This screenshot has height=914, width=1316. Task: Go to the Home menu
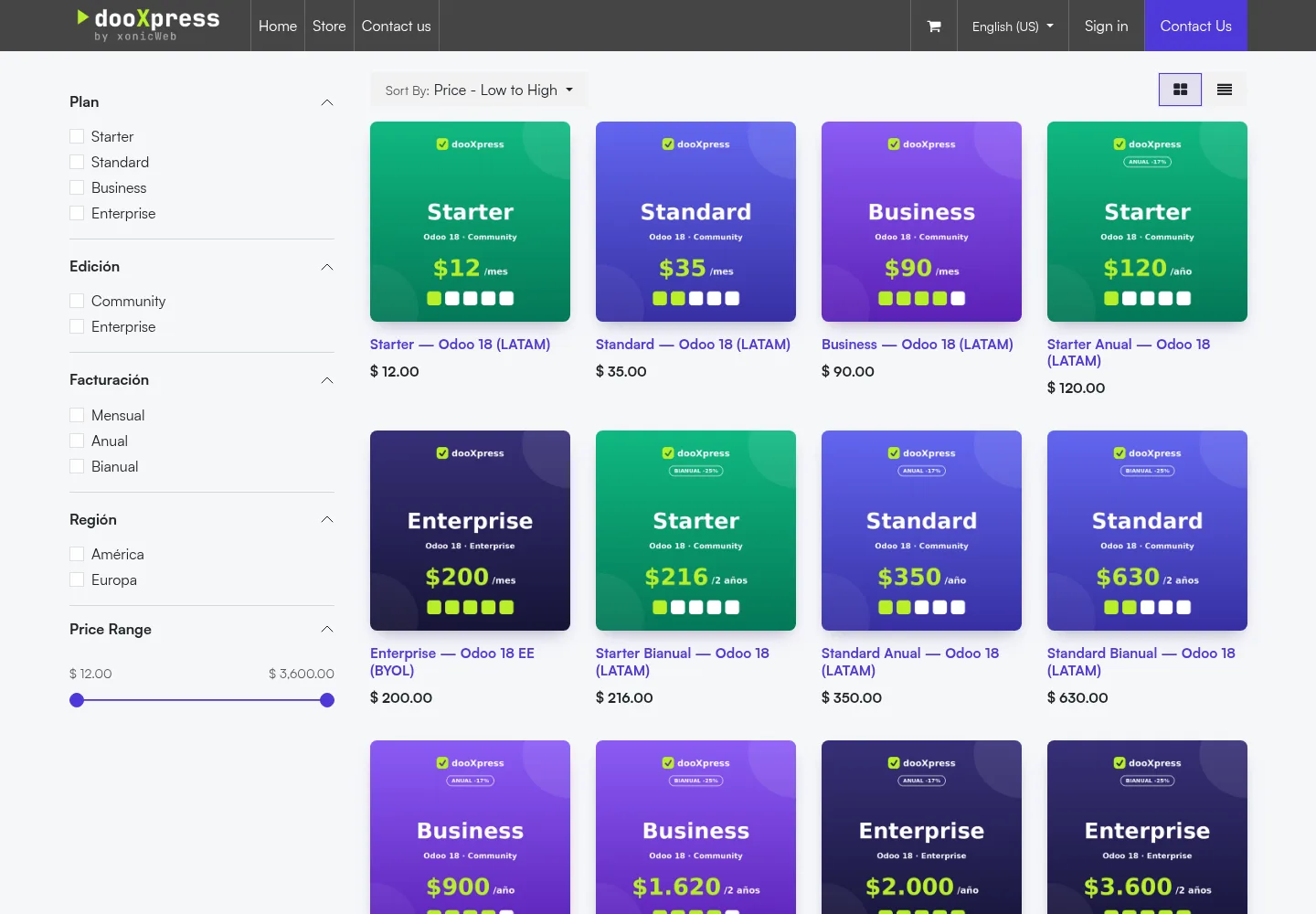click(278, 26)
